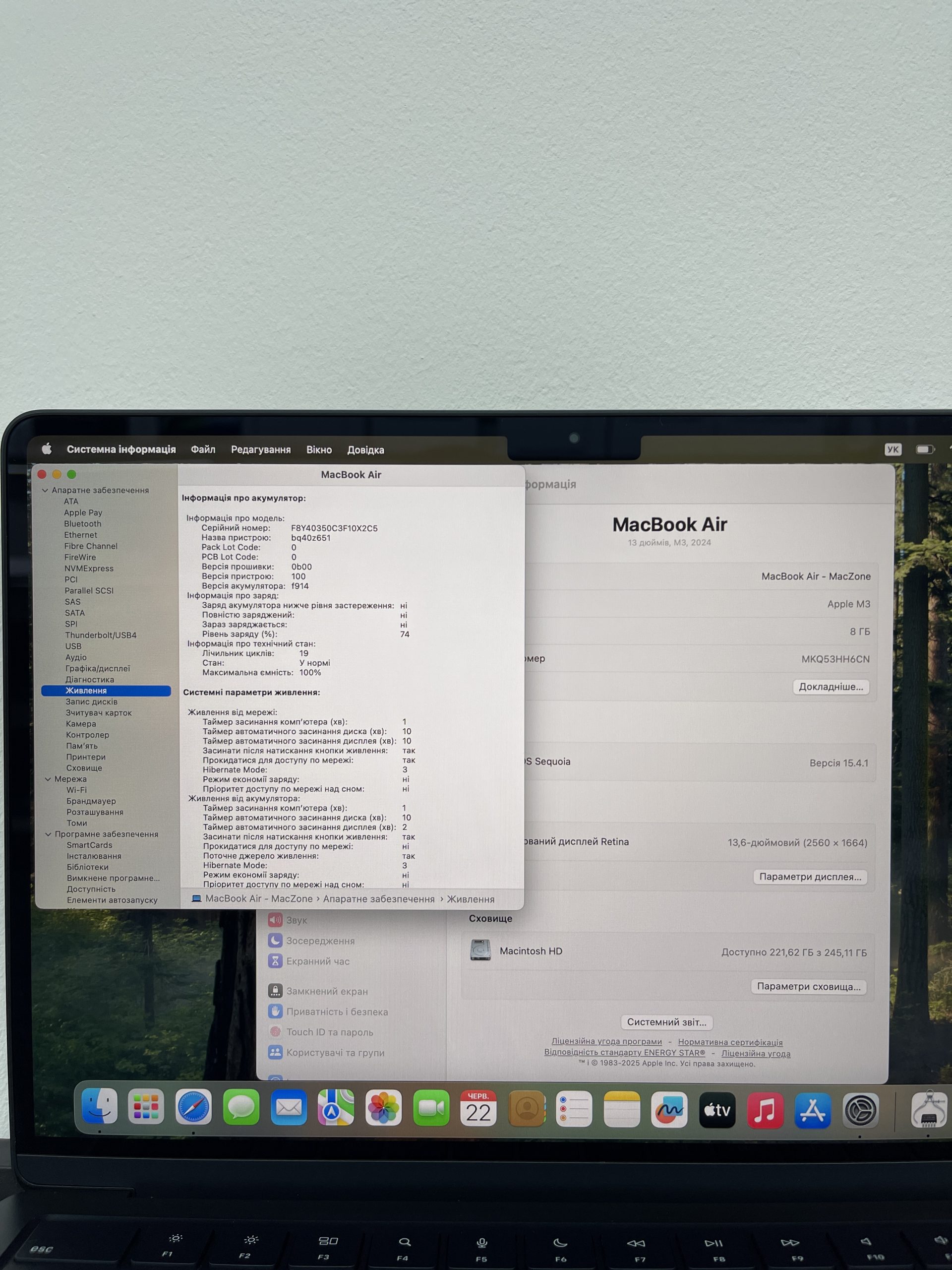Select Камера in the sidebar
Screen dimensions: 952x1270
point(81,724)
